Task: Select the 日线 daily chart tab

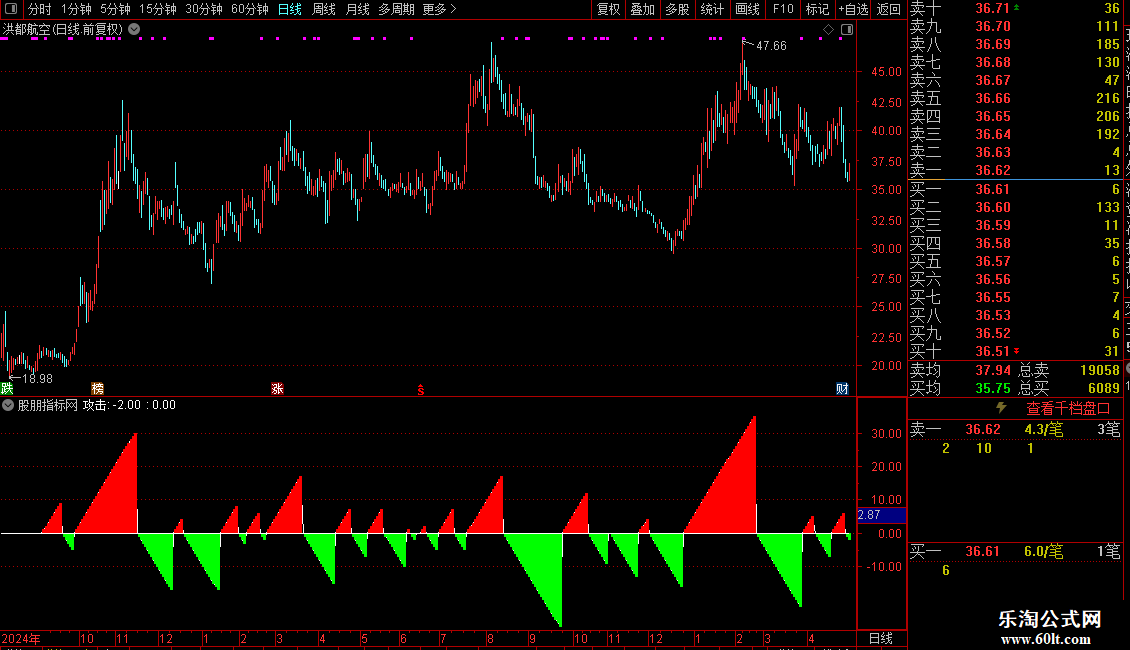Action: pyautogui.click(x=290, y=9)
